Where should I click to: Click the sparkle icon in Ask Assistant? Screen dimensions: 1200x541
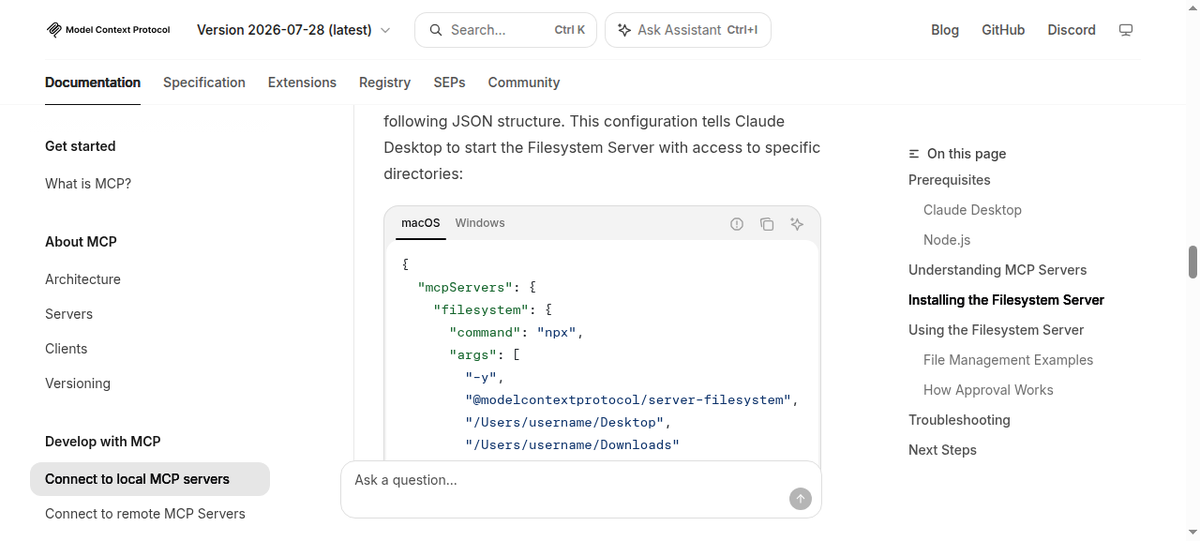pyautogui.click(x=624, y=30)
